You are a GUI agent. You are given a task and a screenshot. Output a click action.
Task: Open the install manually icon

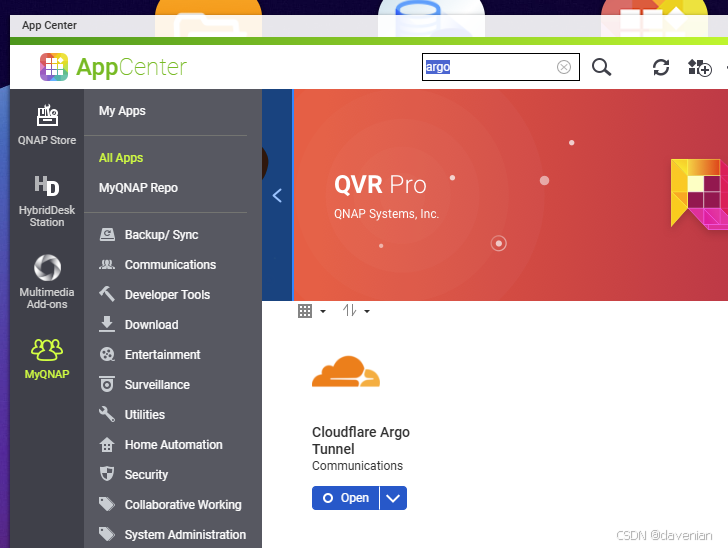700,68
